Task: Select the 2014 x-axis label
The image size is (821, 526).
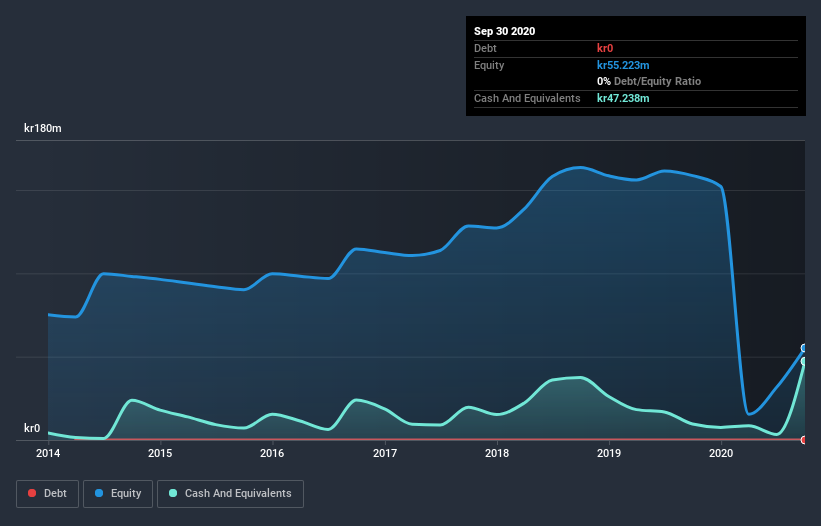Action: coord(48,453)
